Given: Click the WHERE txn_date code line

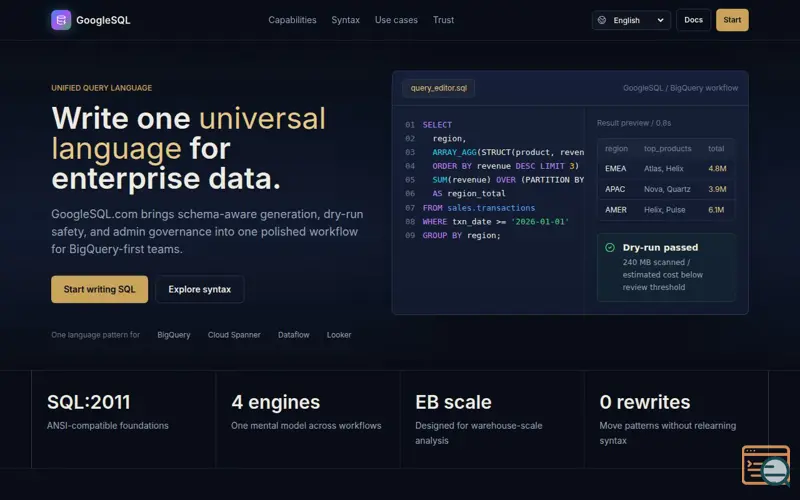Looking at the screenshot, I should [495, 221].
